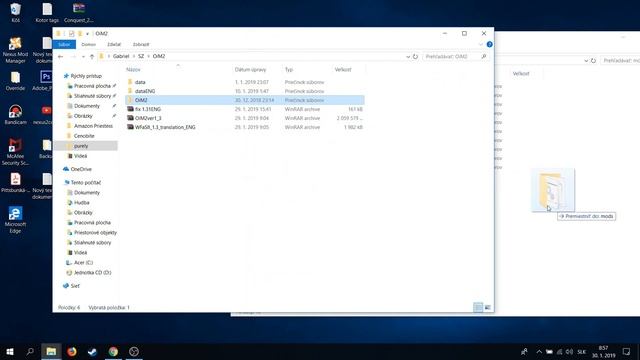Click the SZ breadcrumb segment

pos(141,56)
